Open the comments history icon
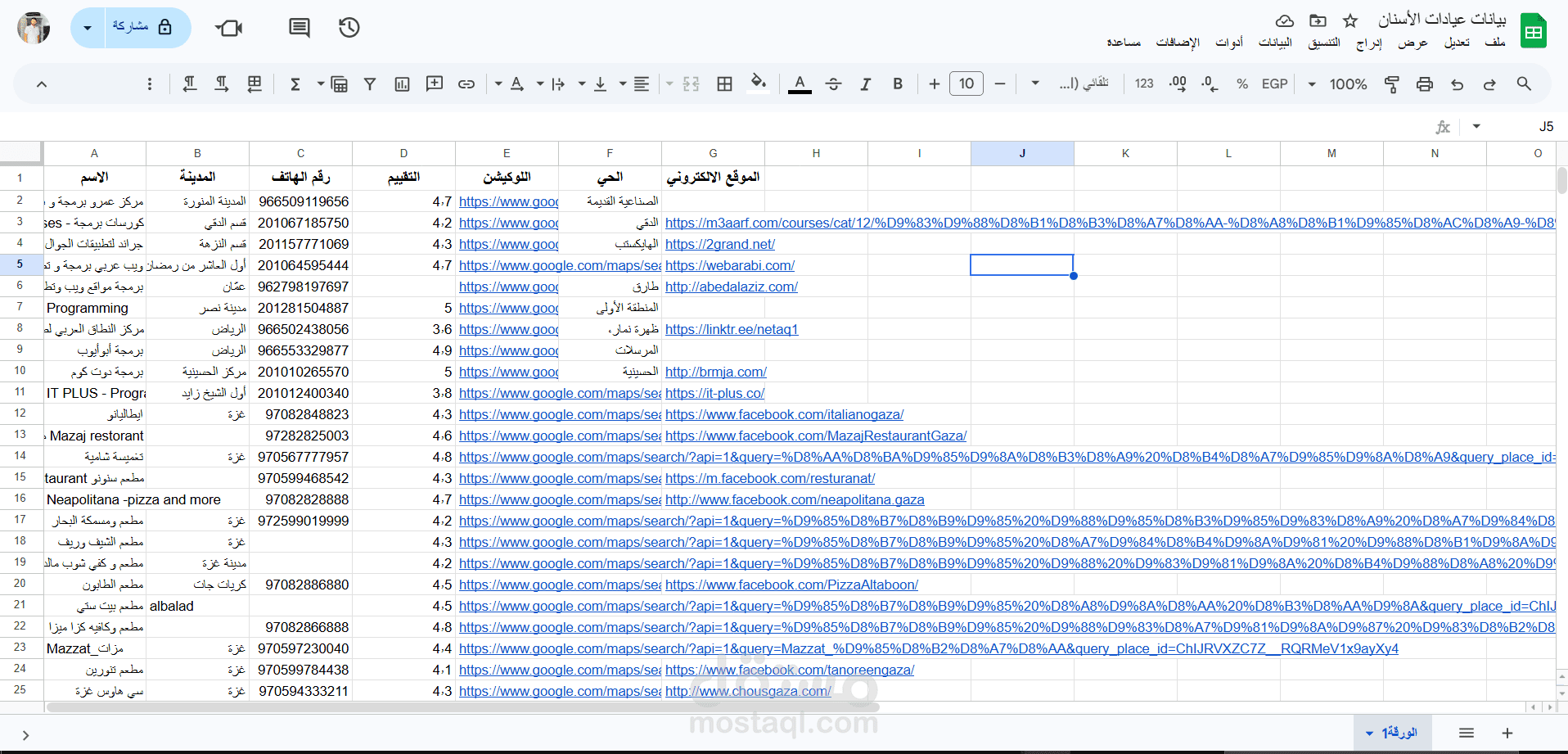The width and height of the screenshot is (1568, 754). click(300, 28)
